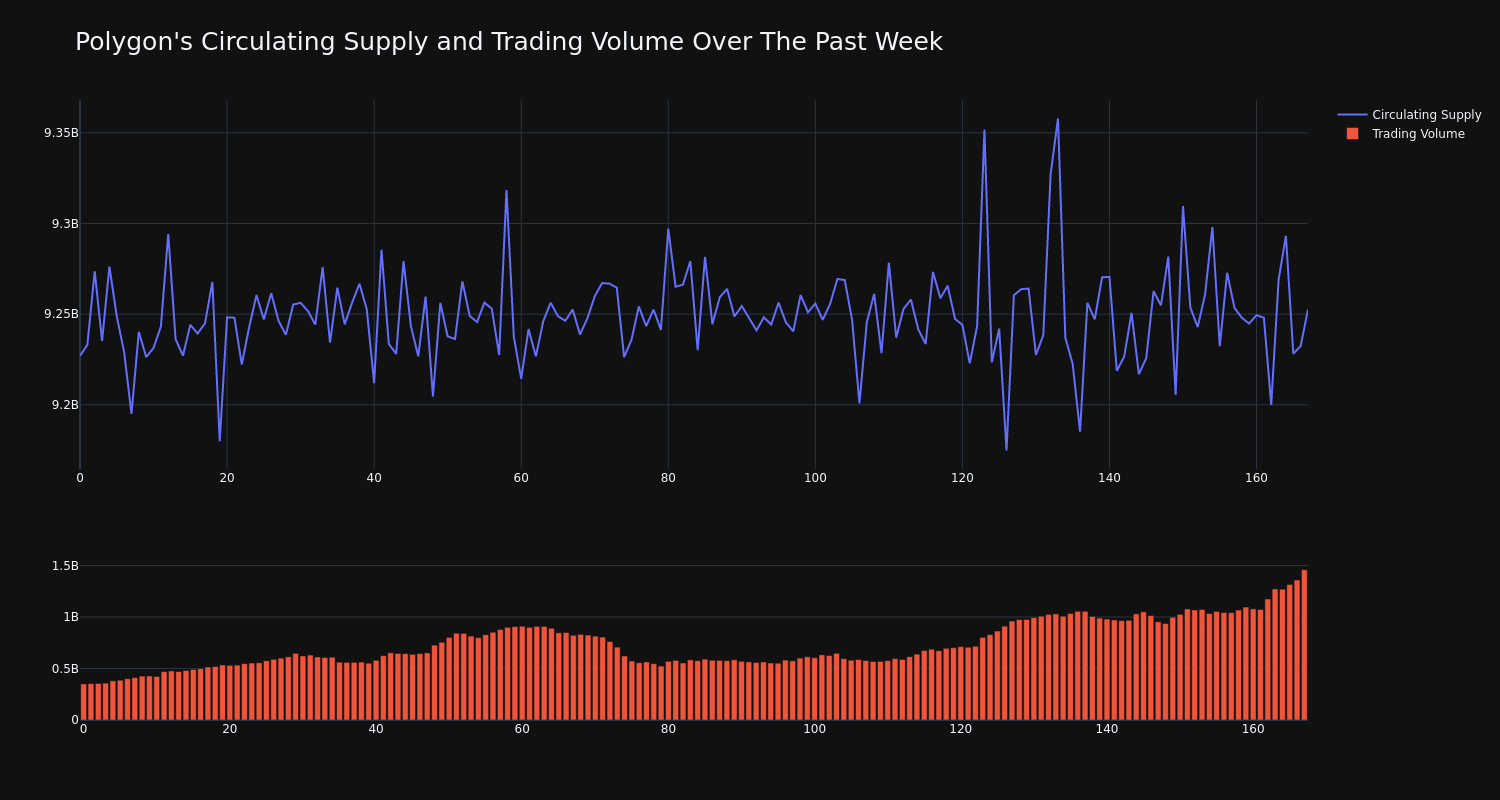Click the x-axis label 20 on volume chart
1500x800 pixels.
pos(230,729)
